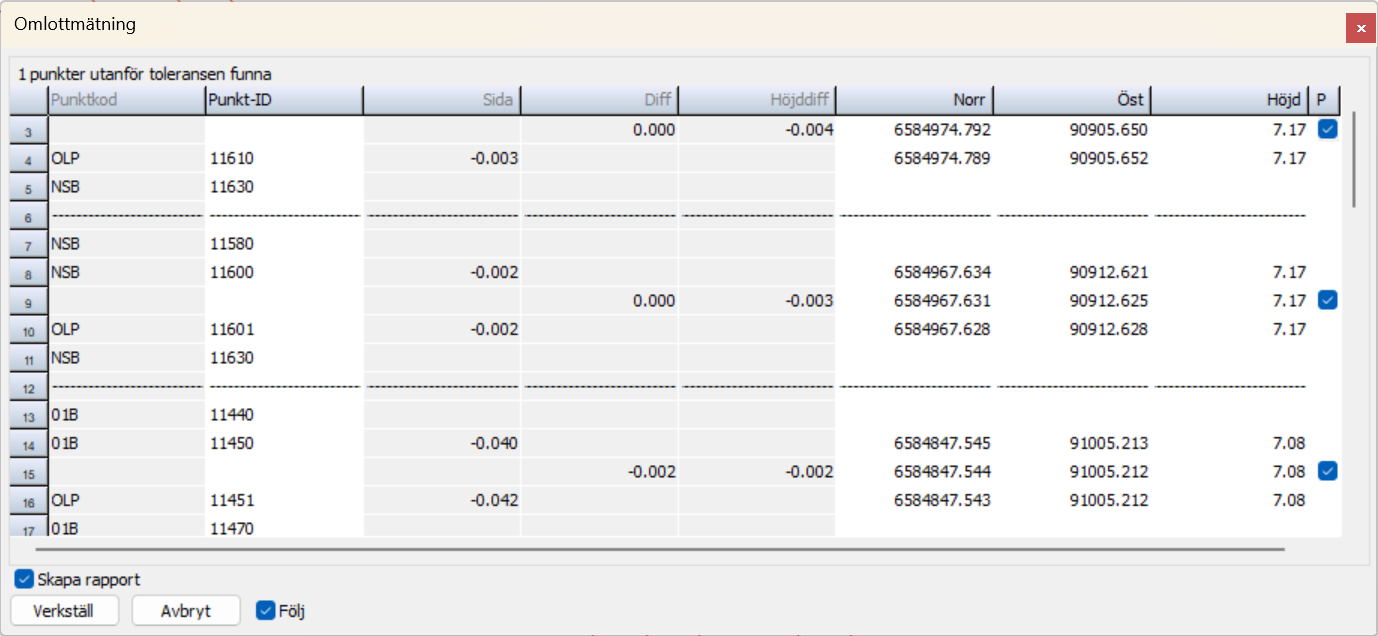Image resolution: width=1378 pixels, height=636 pixels.
Task: Select the Sida cell showing -0.040
Action: coord(441,444)
